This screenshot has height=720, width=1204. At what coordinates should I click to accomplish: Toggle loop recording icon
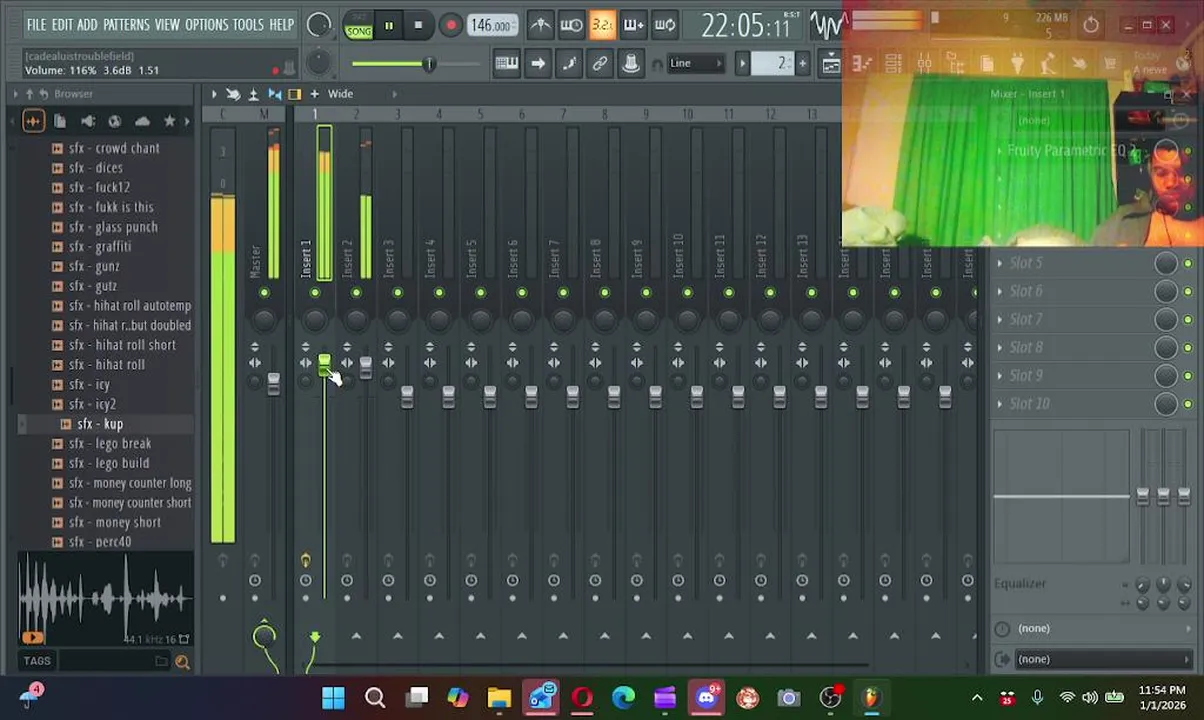pyautogui.click(x=665, y=25)
